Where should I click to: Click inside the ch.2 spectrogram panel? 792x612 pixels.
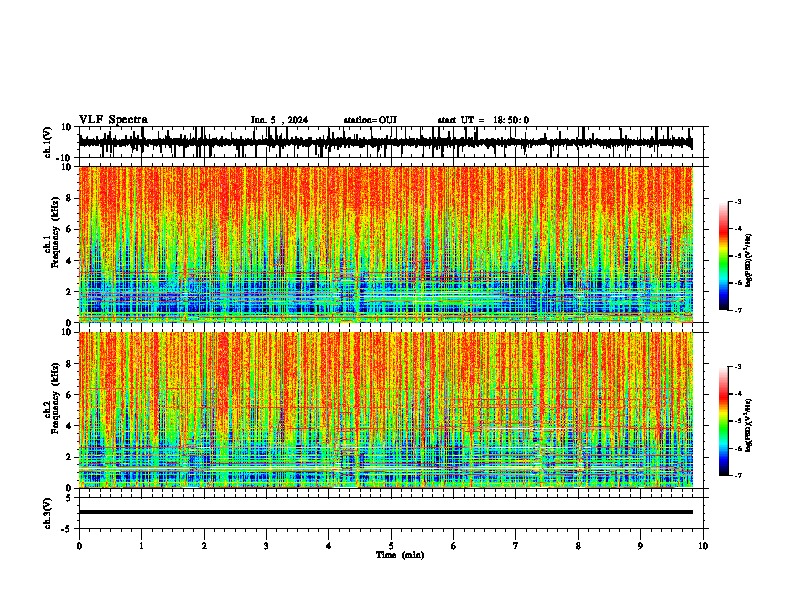point(386,410)
